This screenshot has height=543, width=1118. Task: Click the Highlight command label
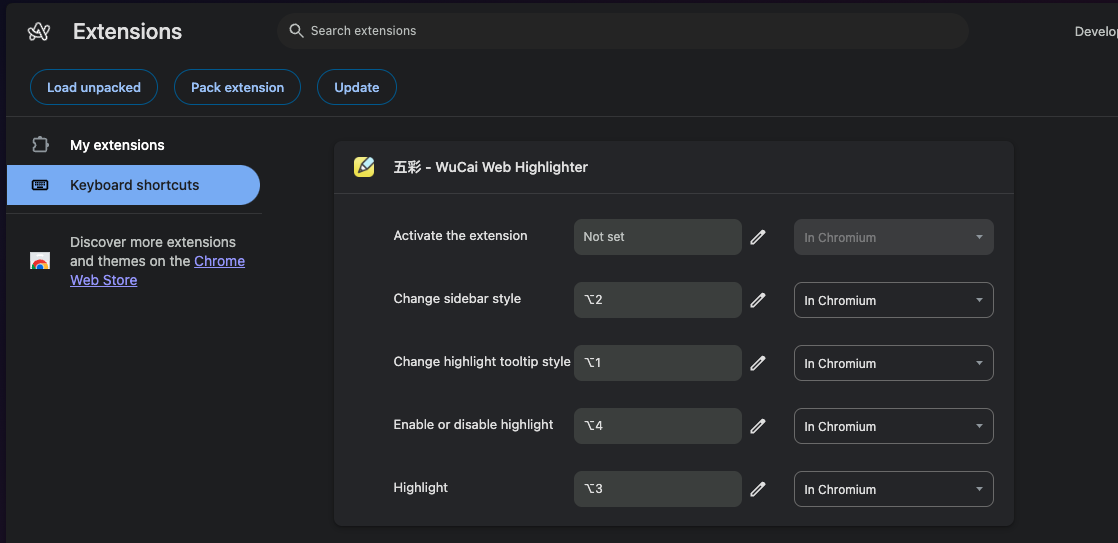click(420, 487)
